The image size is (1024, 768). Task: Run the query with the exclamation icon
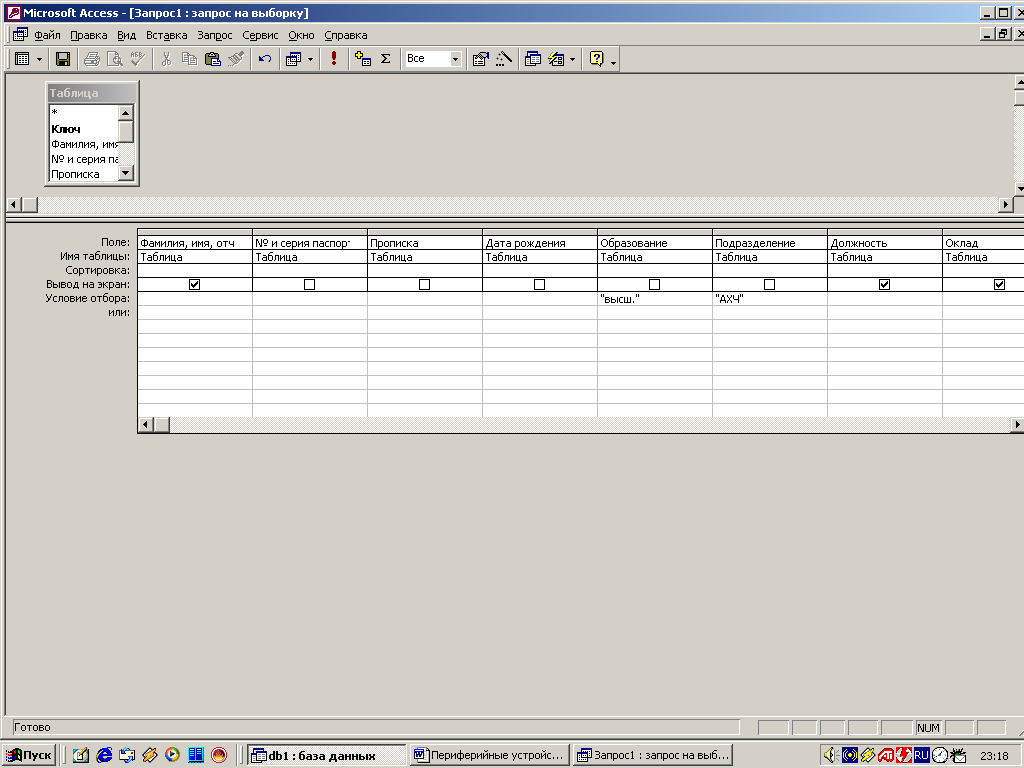(333, 59)
